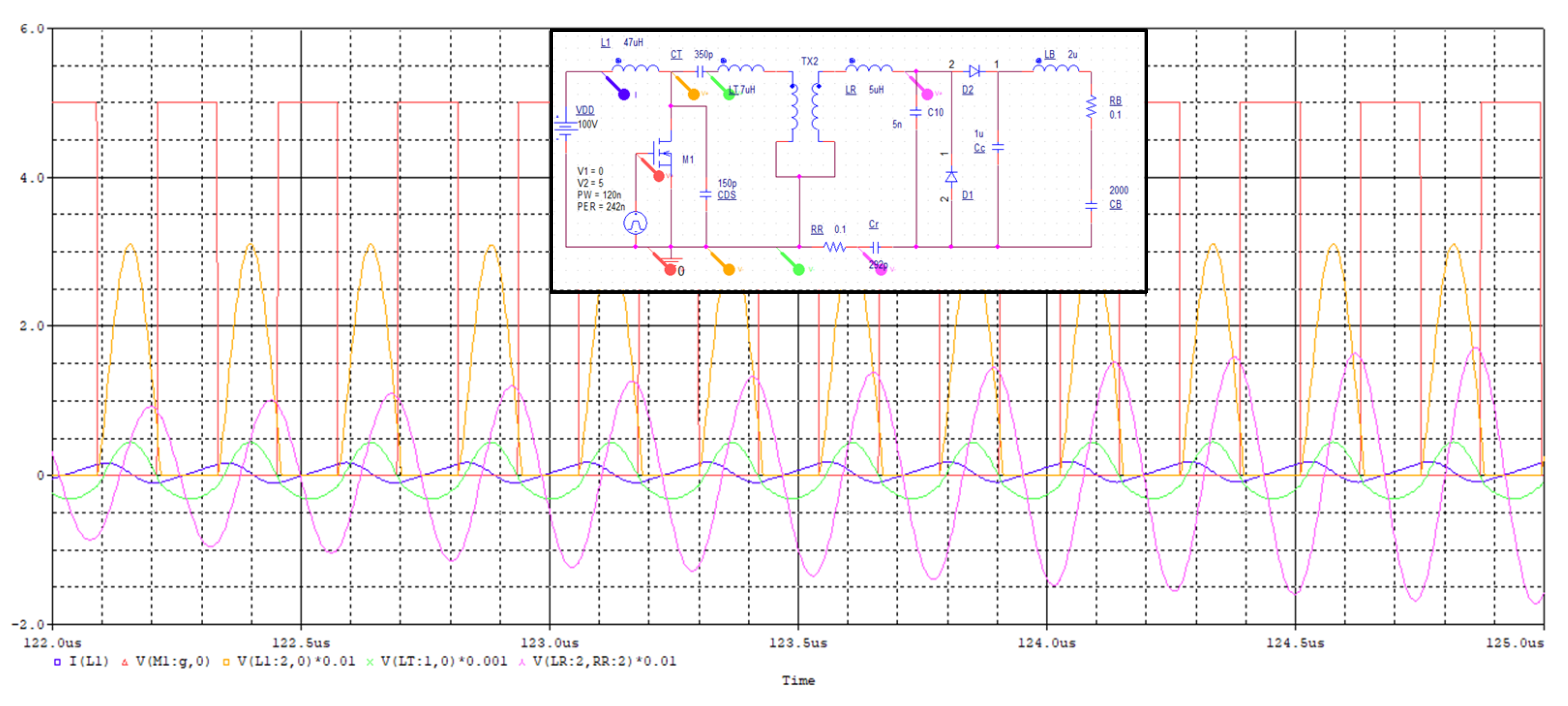
Task: Click the D2 diode symbol
Action: (975, 72)
